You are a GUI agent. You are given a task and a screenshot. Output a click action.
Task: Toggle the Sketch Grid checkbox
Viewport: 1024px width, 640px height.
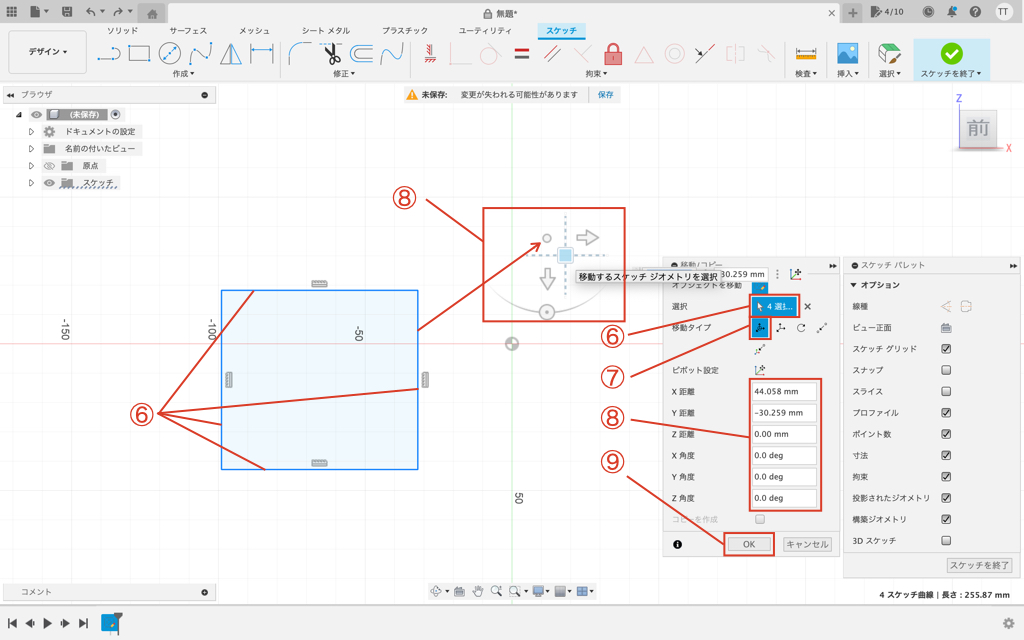[946, 349]
